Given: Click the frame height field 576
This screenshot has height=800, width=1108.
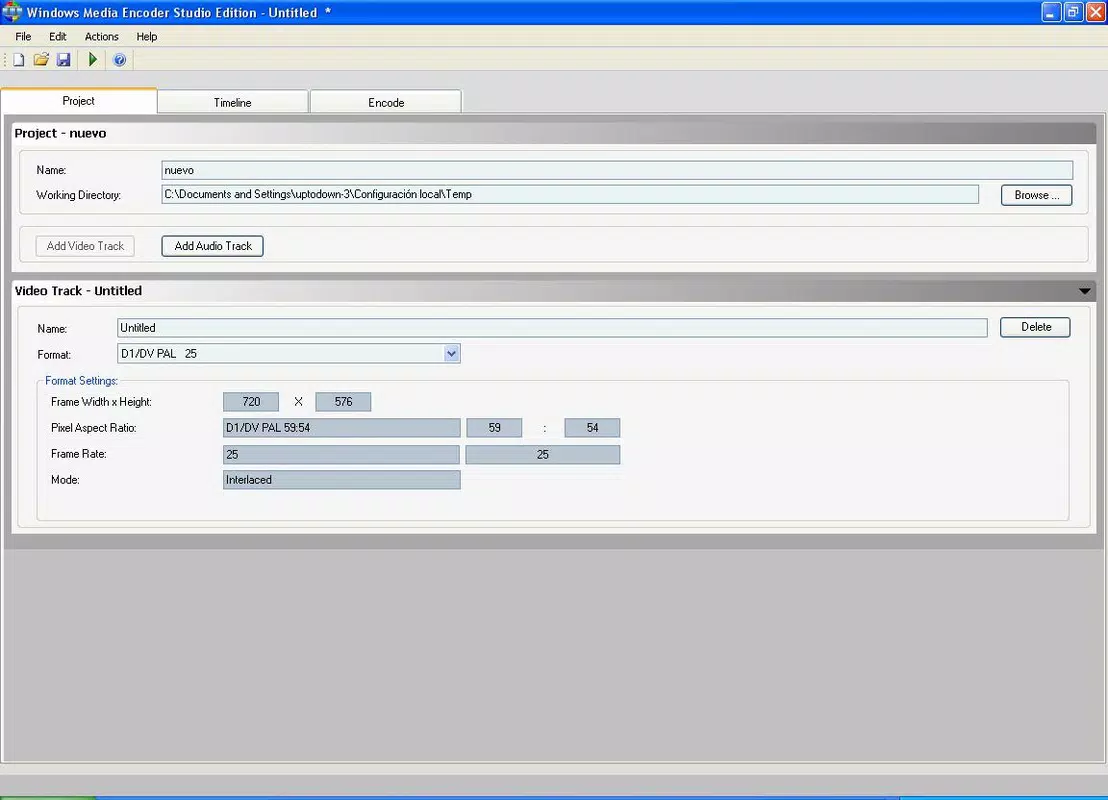Looking at the screenshot, I should click(343, 402).
